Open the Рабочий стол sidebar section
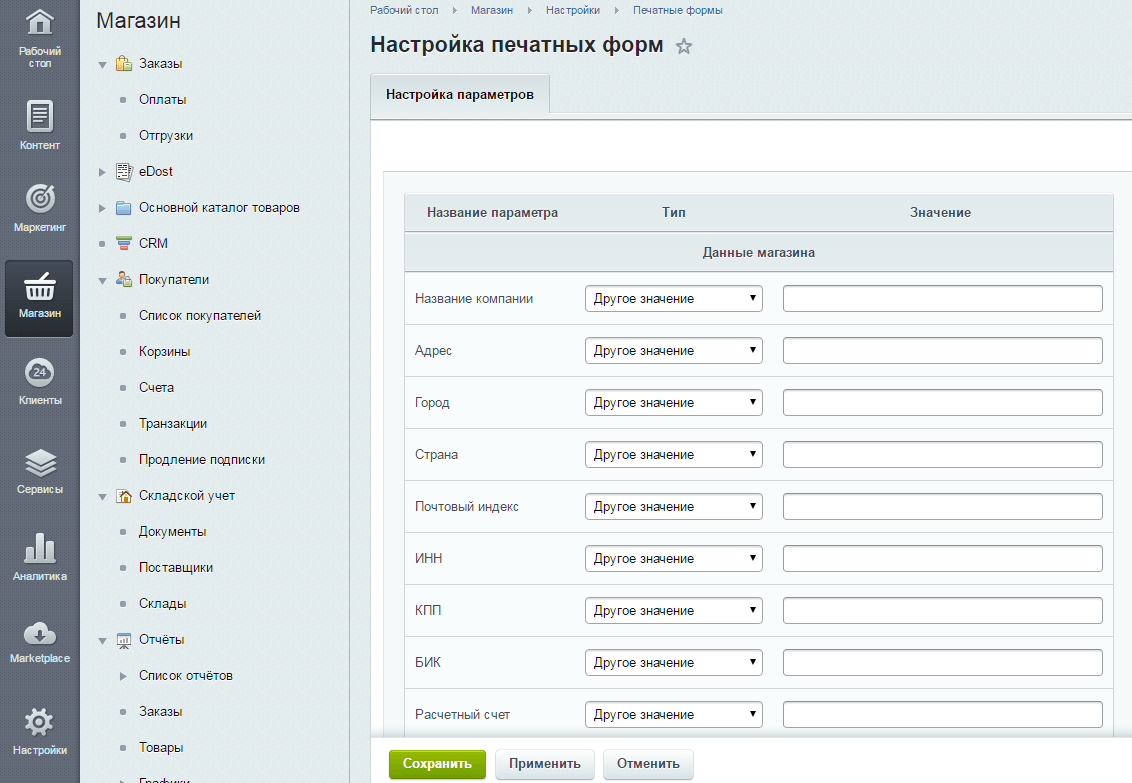Screen dimensions: 1132x783 pyautogui.click(x=39, y=38)
